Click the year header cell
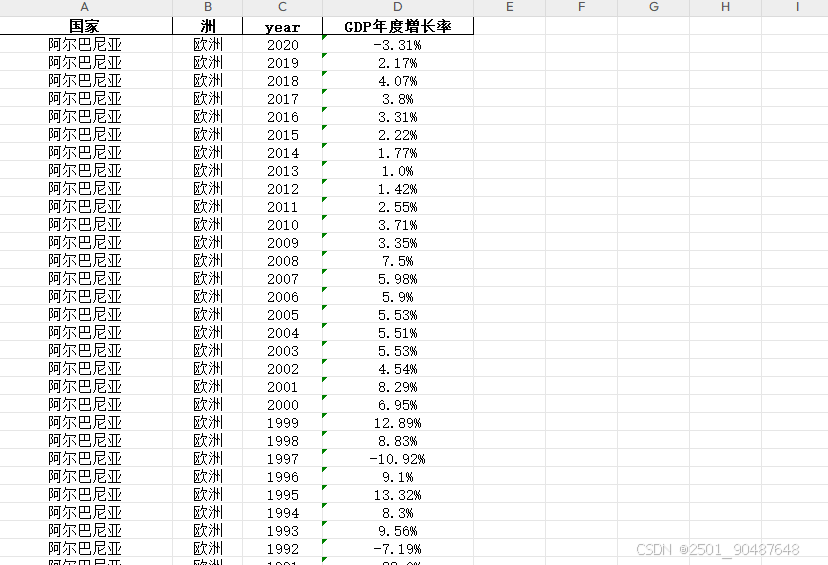 (x=283, y=26)
